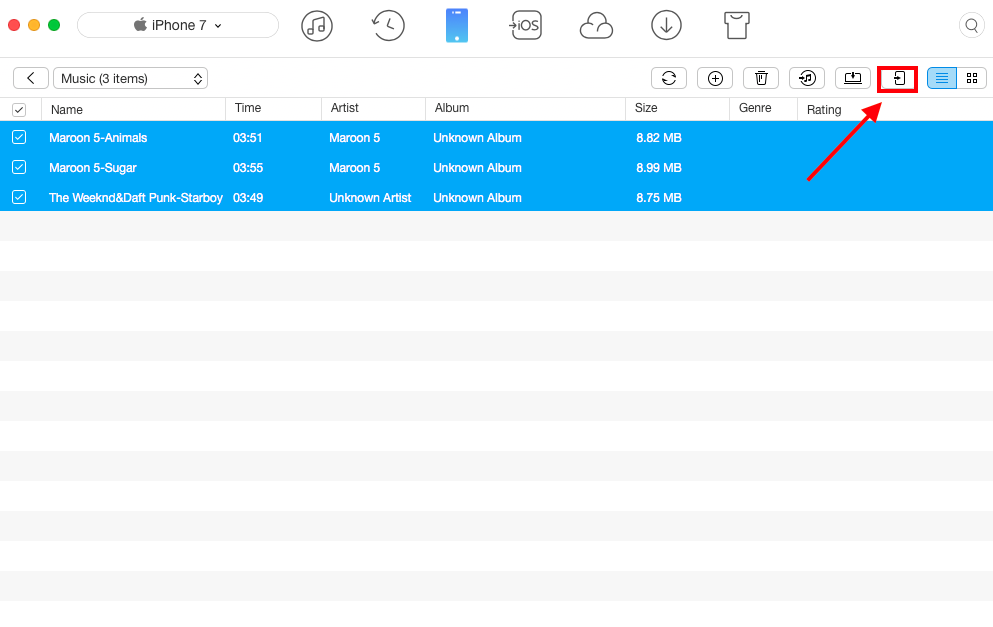
Task: Transfer selected songs to another device
Action: coord(898,79)
